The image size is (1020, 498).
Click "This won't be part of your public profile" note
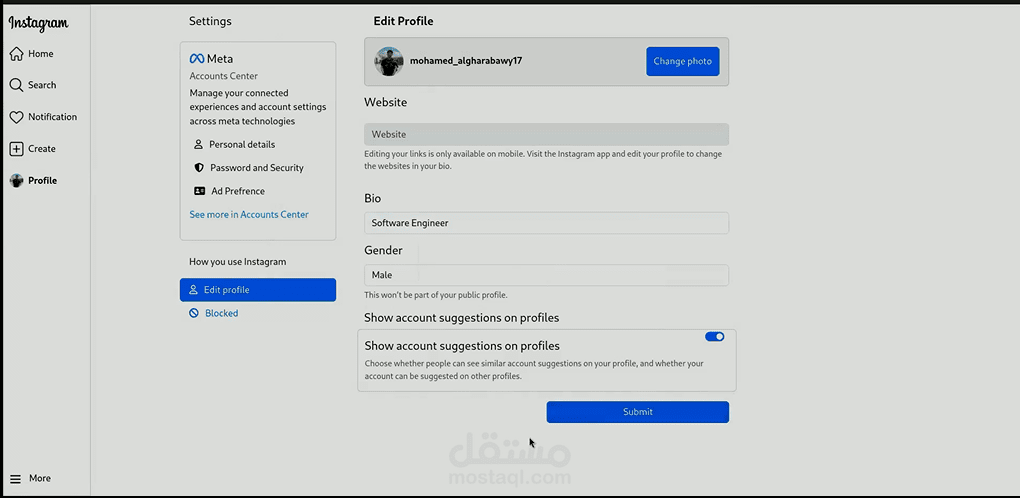[436, 295]
